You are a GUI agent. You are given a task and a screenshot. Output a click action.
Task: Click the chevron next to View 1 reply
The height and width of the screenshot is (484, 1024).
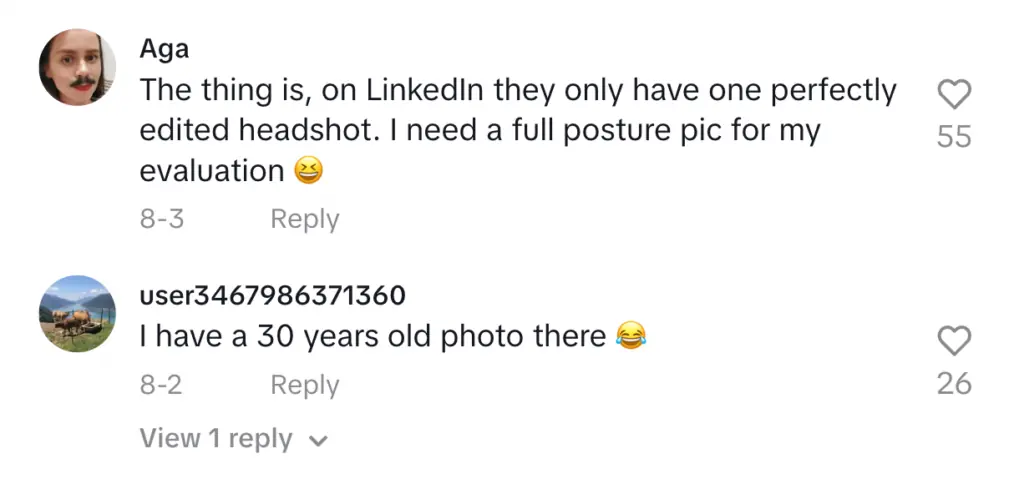point(319,440)
